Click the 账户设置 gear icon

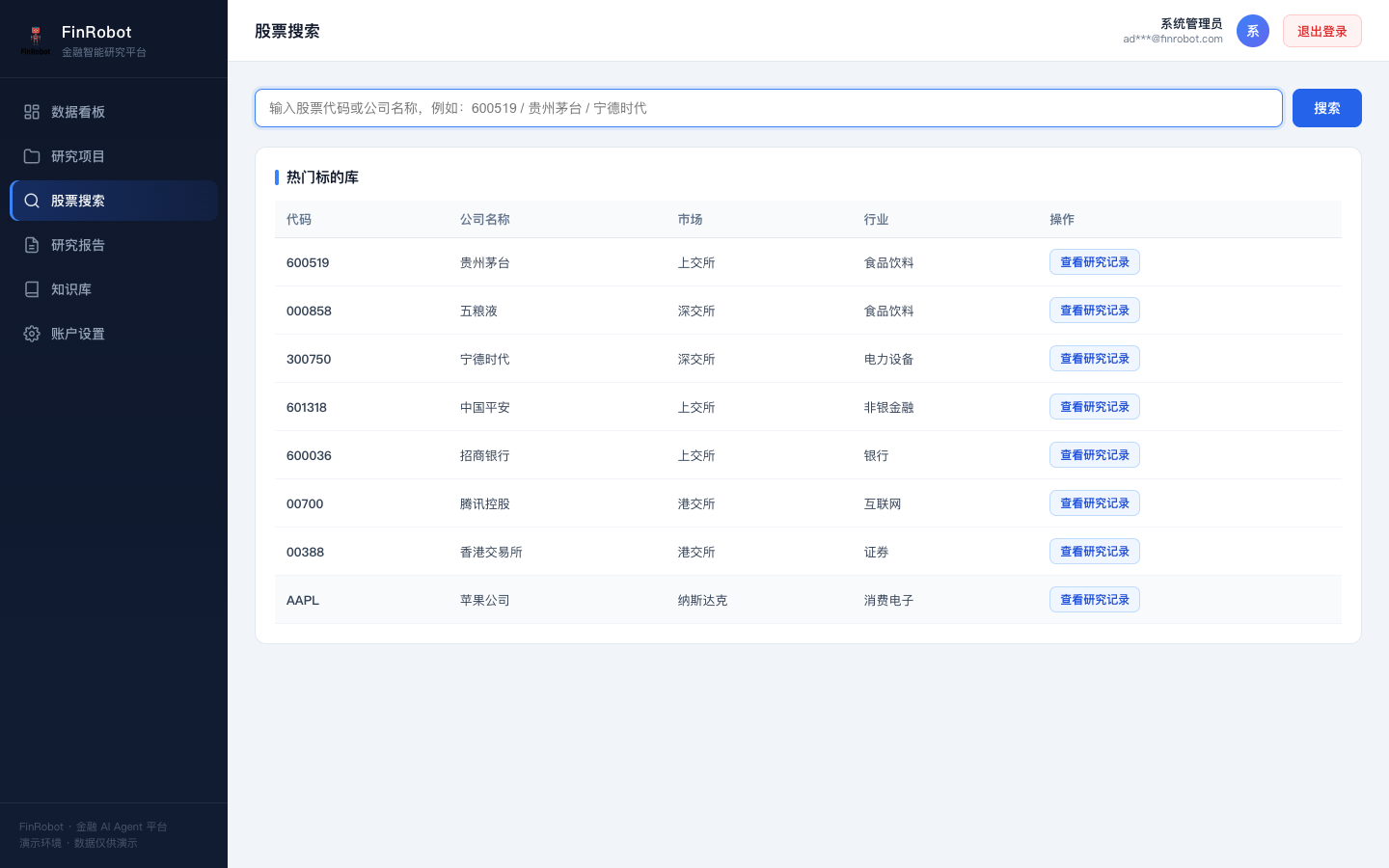tap(32, 334)
